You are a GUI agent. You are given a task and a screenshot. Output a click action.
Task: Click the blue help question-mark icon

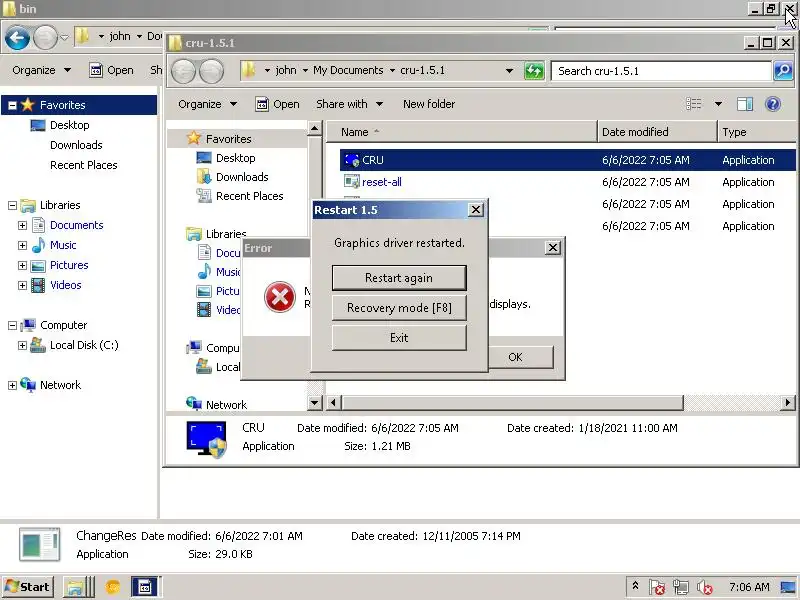[773, 104]
